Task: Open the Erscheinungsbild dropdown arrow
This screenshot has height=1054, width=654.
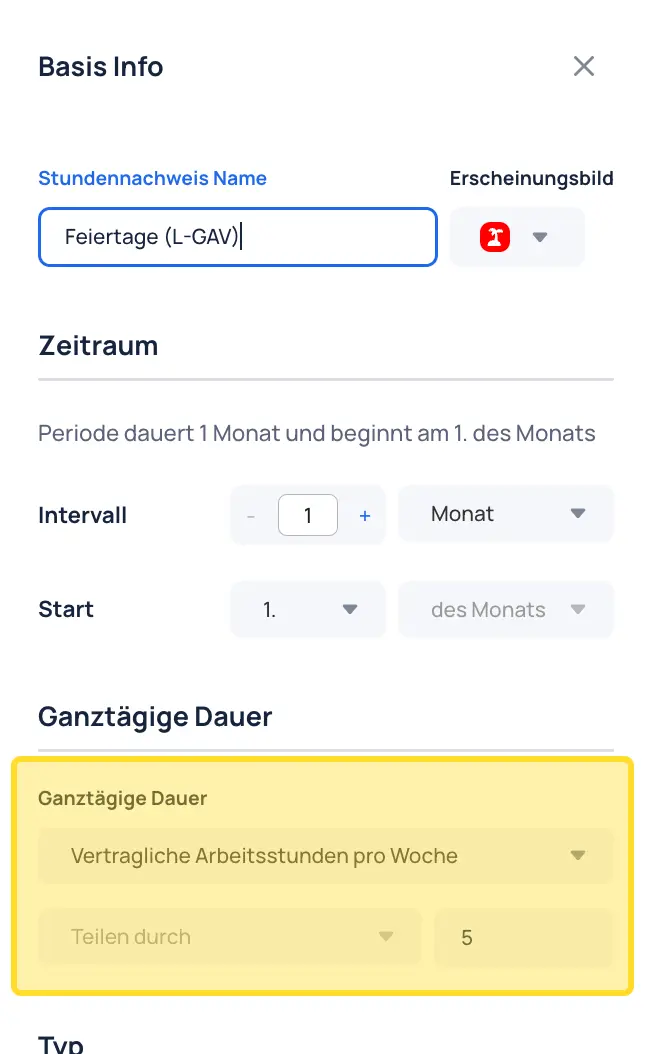Action: [540, 237]
